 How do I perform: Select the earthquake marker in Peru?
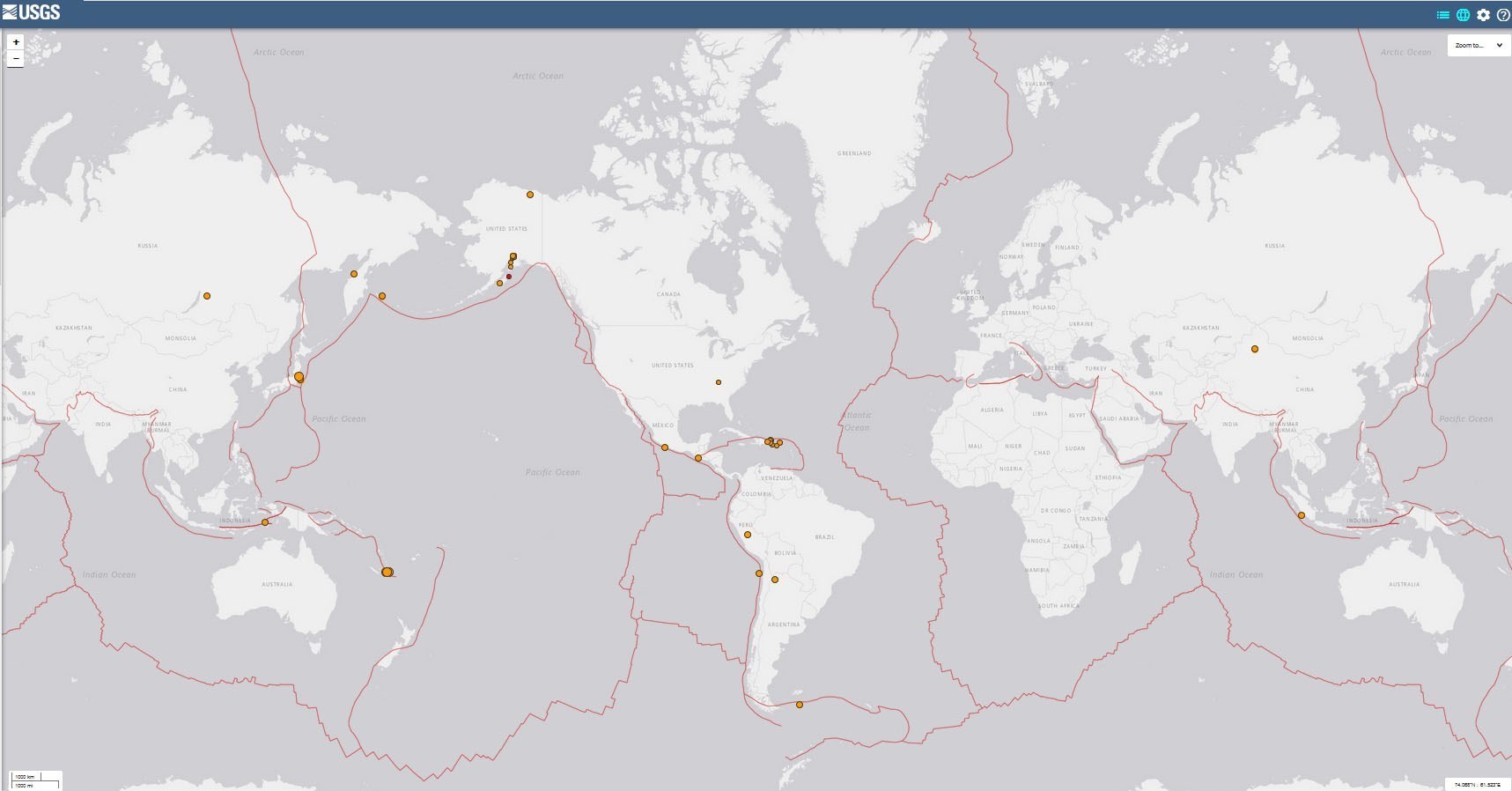coord(748,535)
